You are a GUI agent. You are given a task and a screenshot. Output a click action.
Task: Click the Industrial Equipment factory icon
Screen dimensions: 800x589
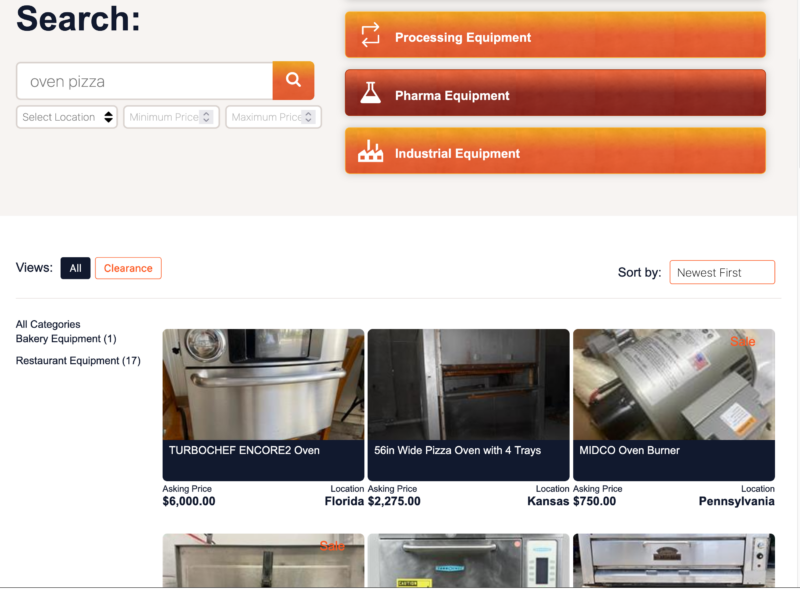tap(370, 151)
